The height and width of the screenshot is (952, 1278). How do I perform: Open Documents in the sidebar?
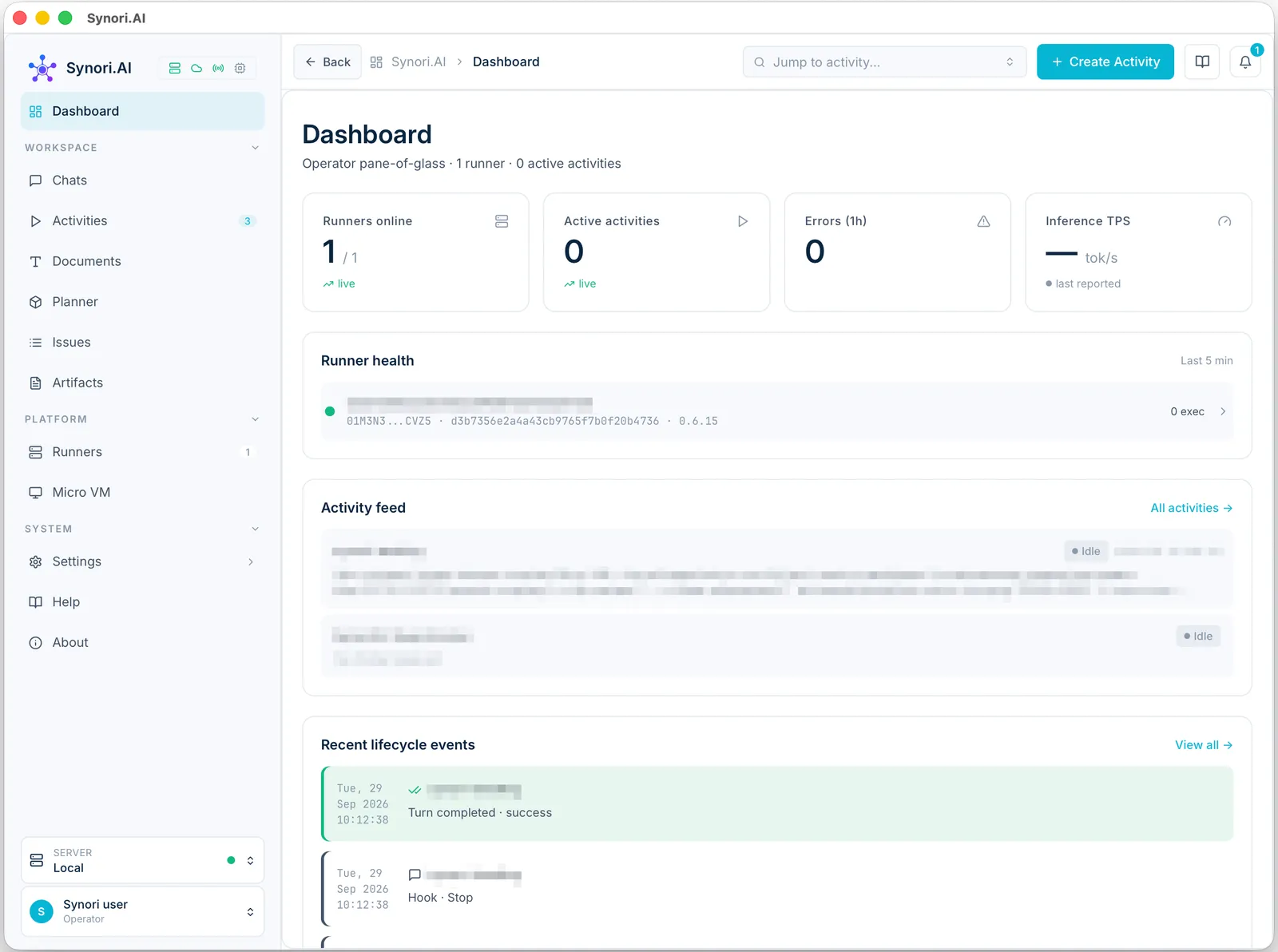pyautogui.click(x=143, y=261)
